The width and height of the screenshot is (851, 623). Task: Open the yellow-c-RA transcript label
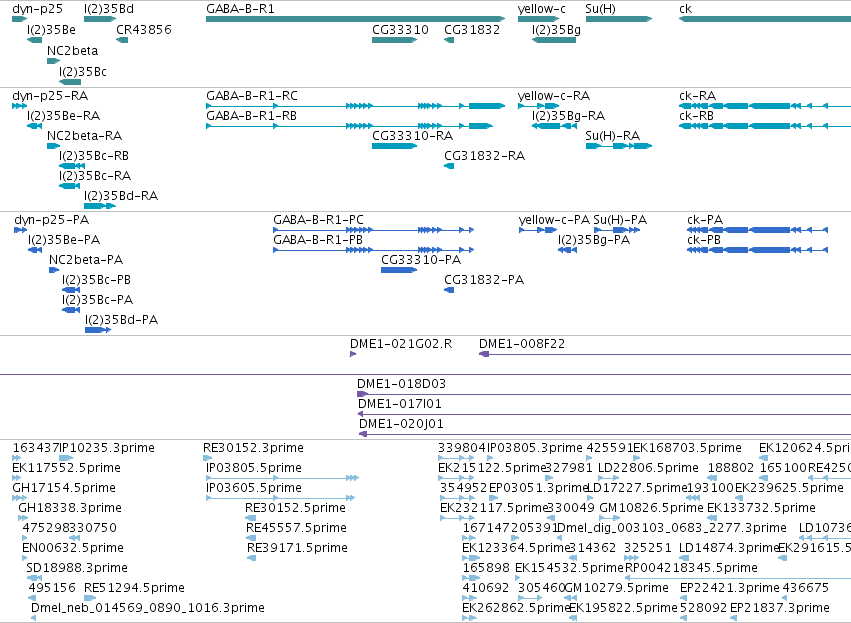pos(554,96)
